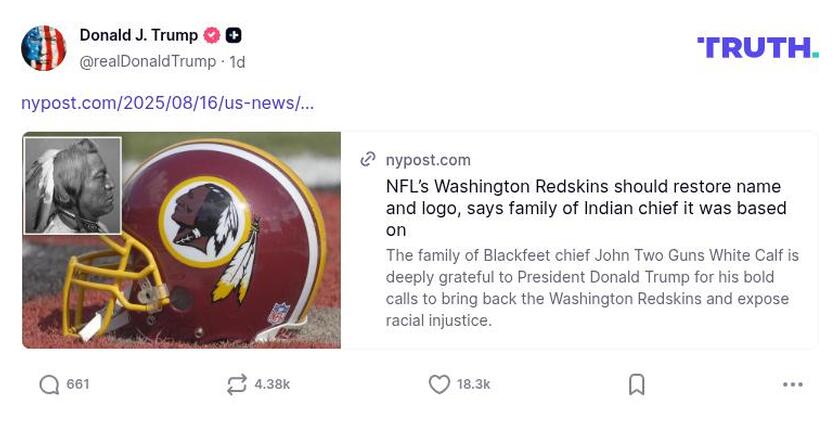
Task: Click the 4.38k ReTruth count
Action: [x=272, y=385]
